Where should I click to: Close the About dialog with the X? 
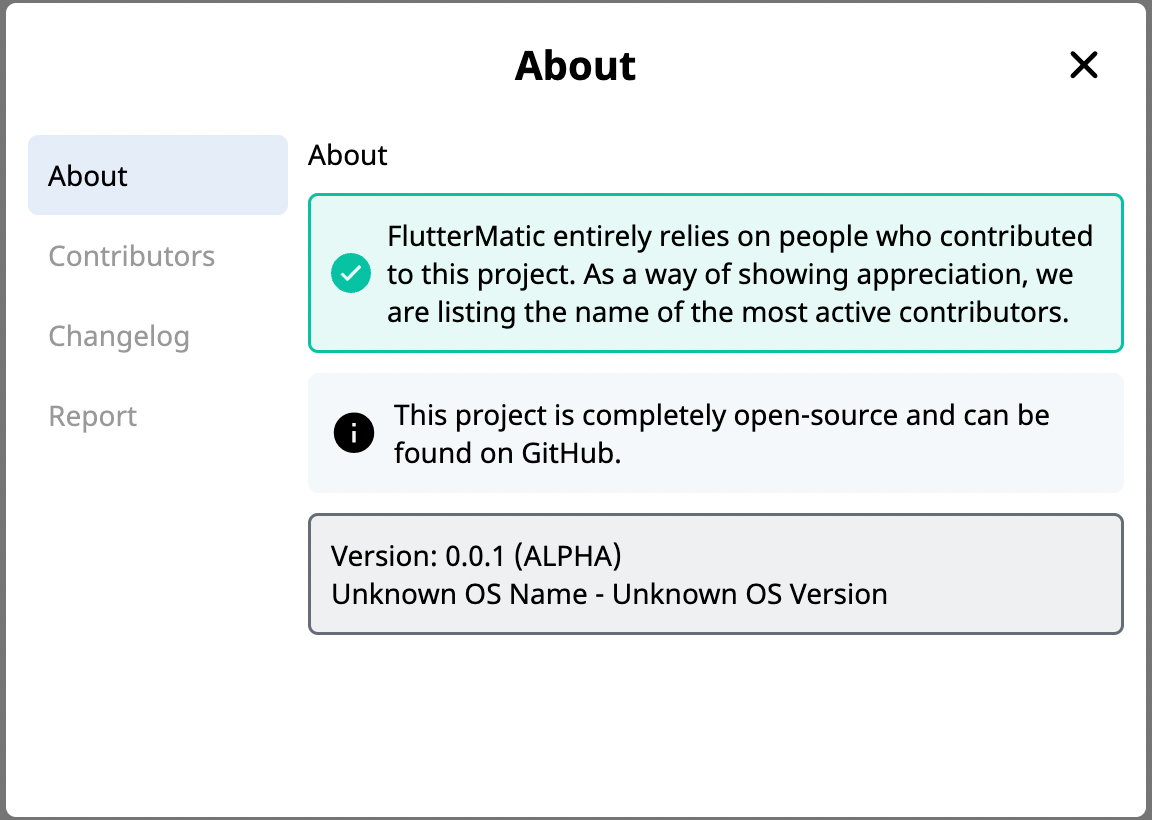1084,65
